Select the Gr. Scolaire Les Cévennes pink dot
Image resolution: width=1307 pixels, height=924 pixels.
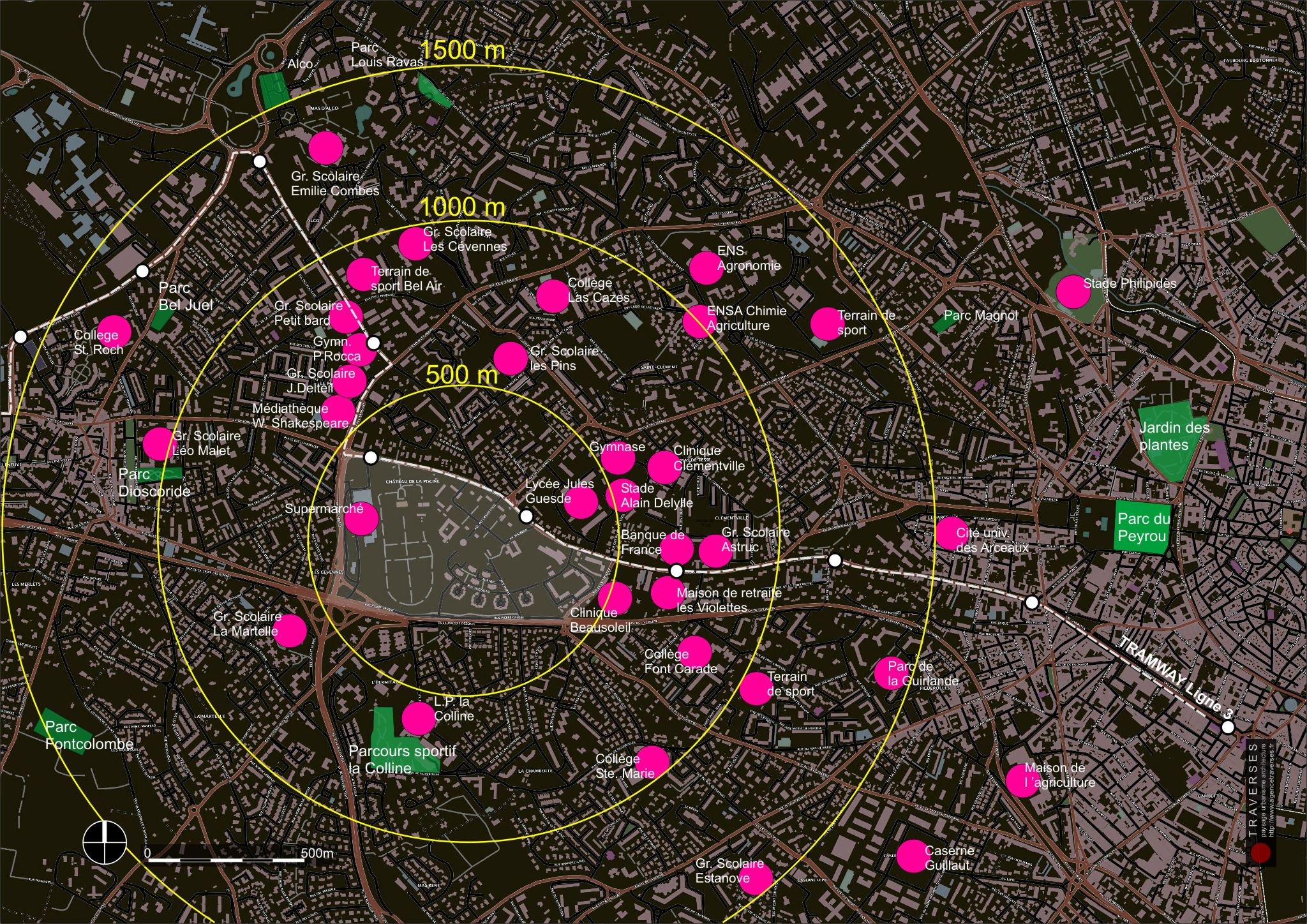[415, 243]
